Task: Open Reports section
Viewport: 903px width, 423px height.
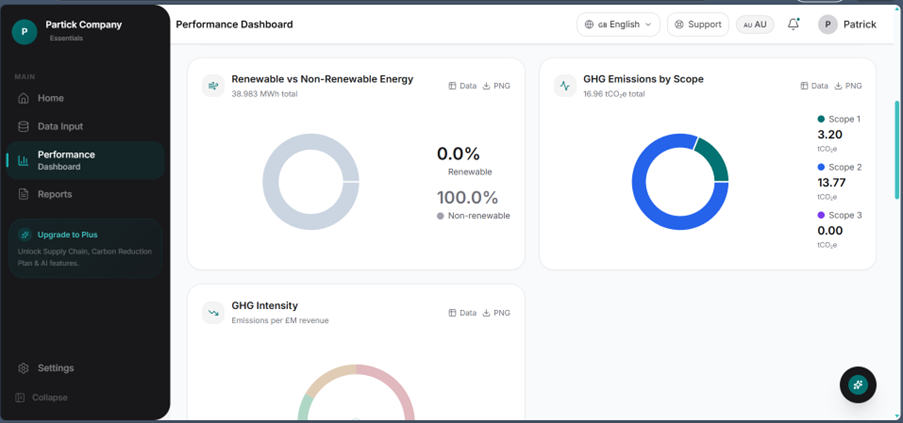Action: click(85, 195)
